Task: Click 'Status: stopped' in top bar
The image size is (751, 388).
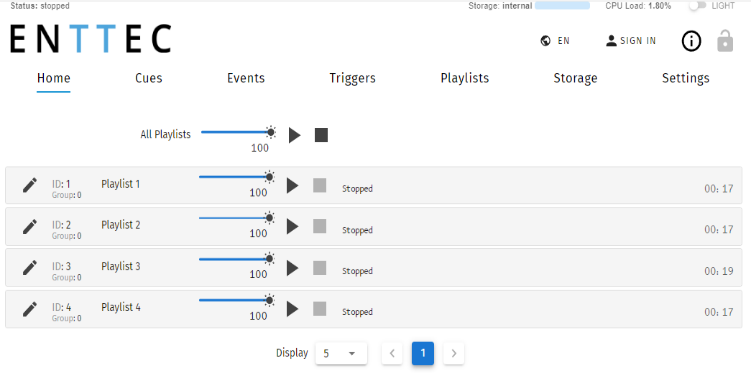Action: pos(40,6)
